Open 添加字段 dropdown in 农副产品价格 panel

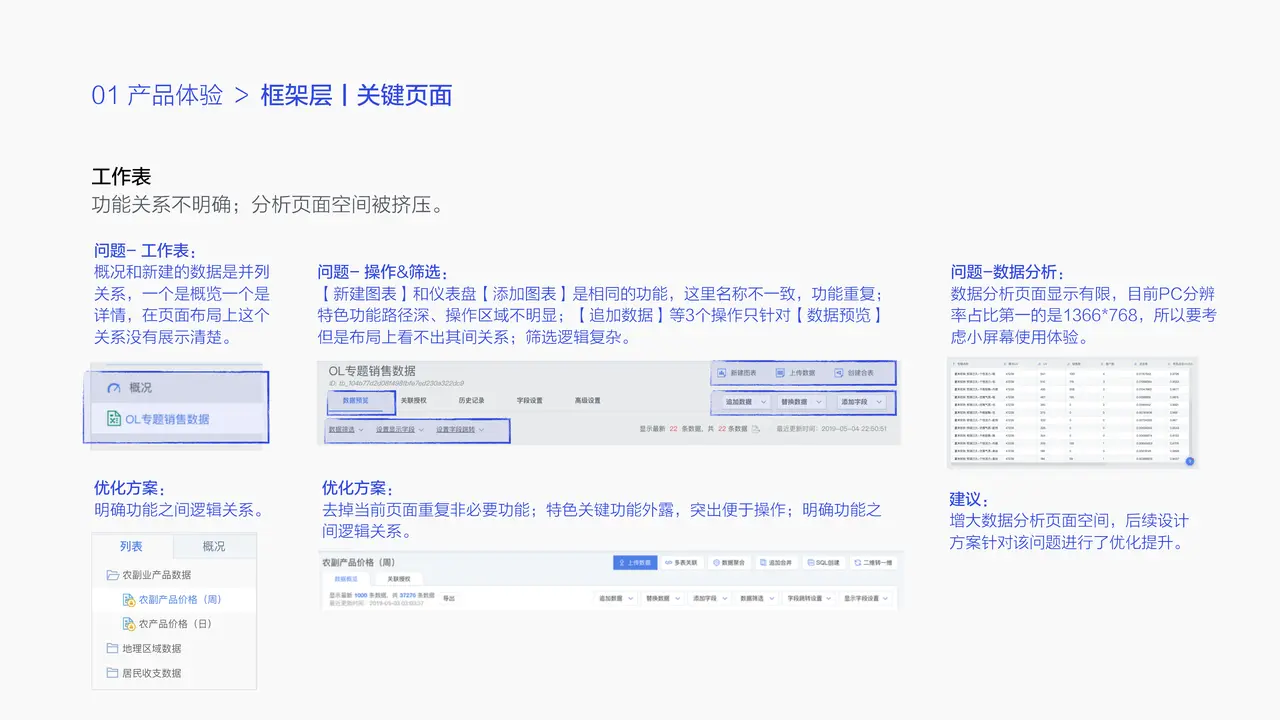711,598
